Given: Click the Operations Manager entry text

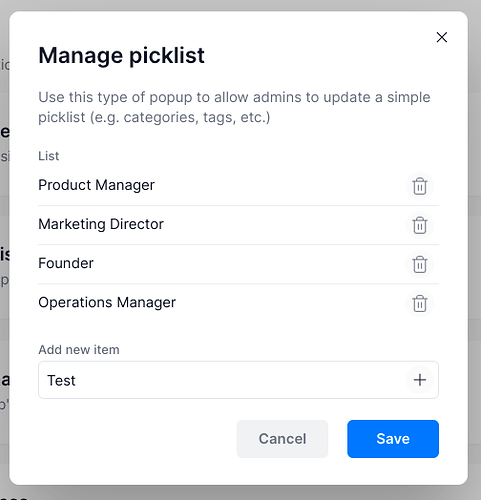Looking at the screenshot, I should point(107,303).
